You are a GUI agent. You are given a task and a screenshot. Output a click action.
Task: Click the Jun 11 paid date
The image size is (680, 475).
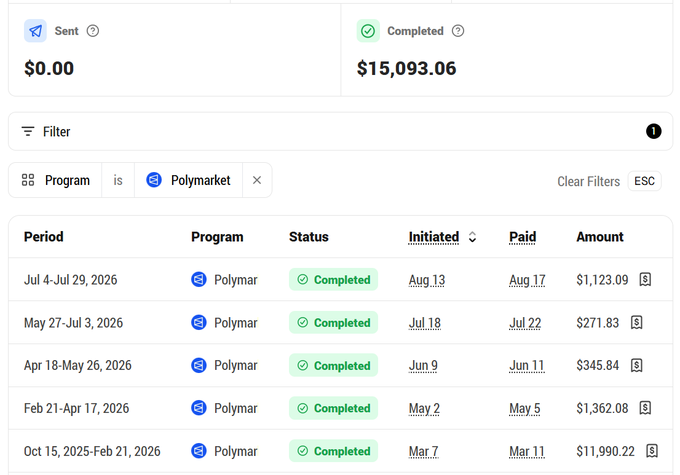click(x=526, y=366)
